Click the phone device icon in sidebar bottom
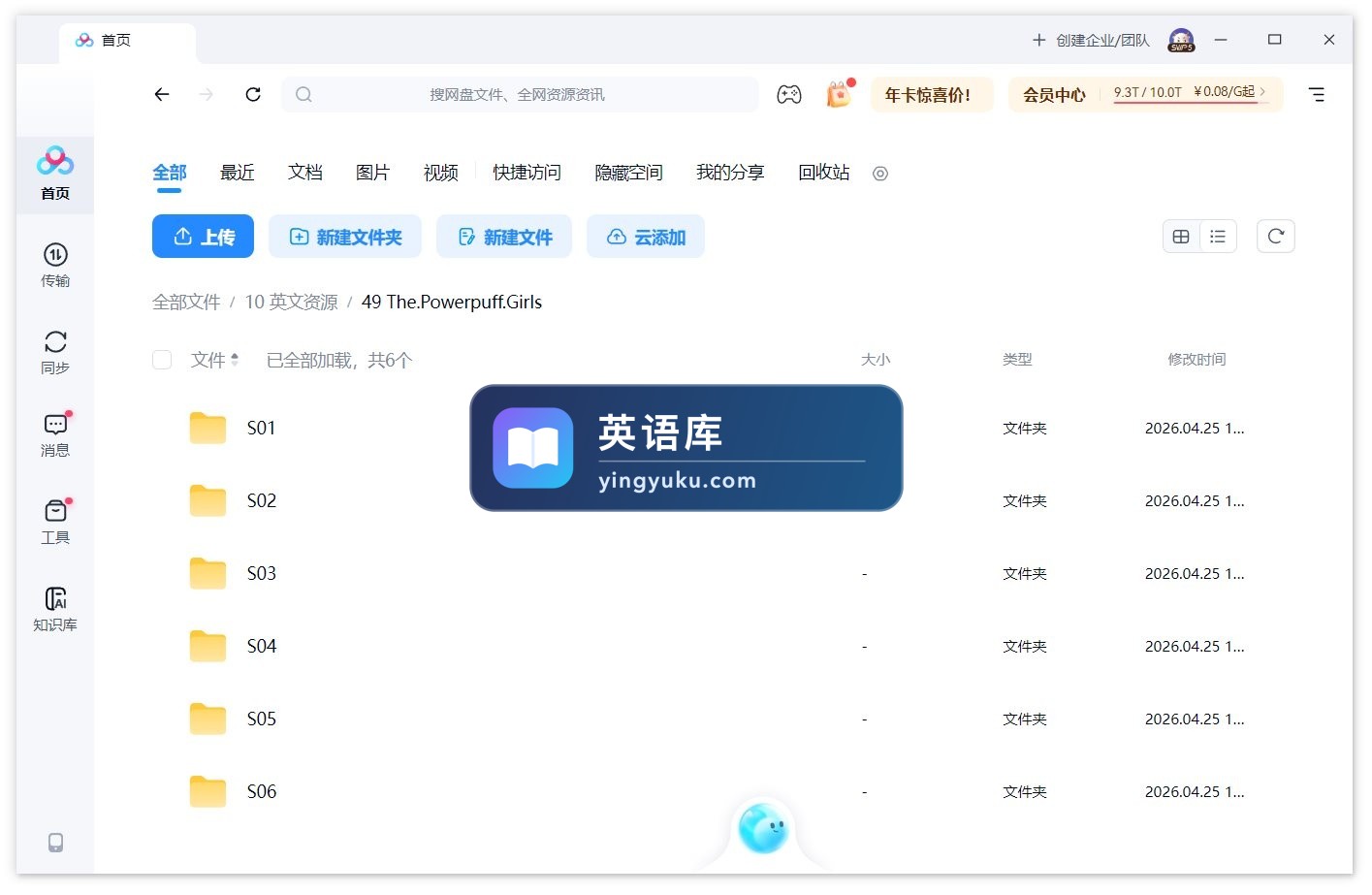 (x=56, y=843)
